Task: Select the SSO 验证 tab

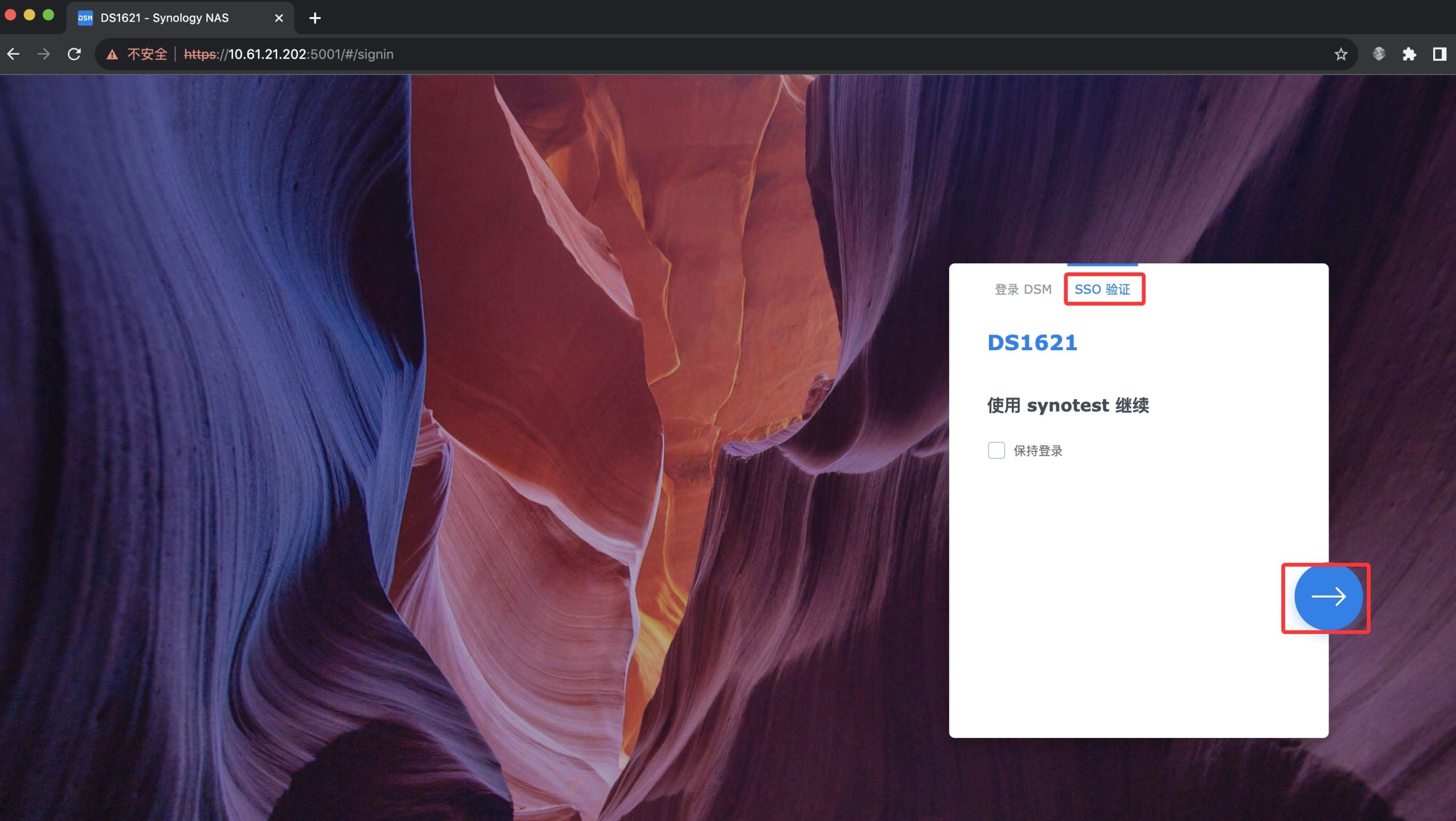Action: coord(1102,289)
